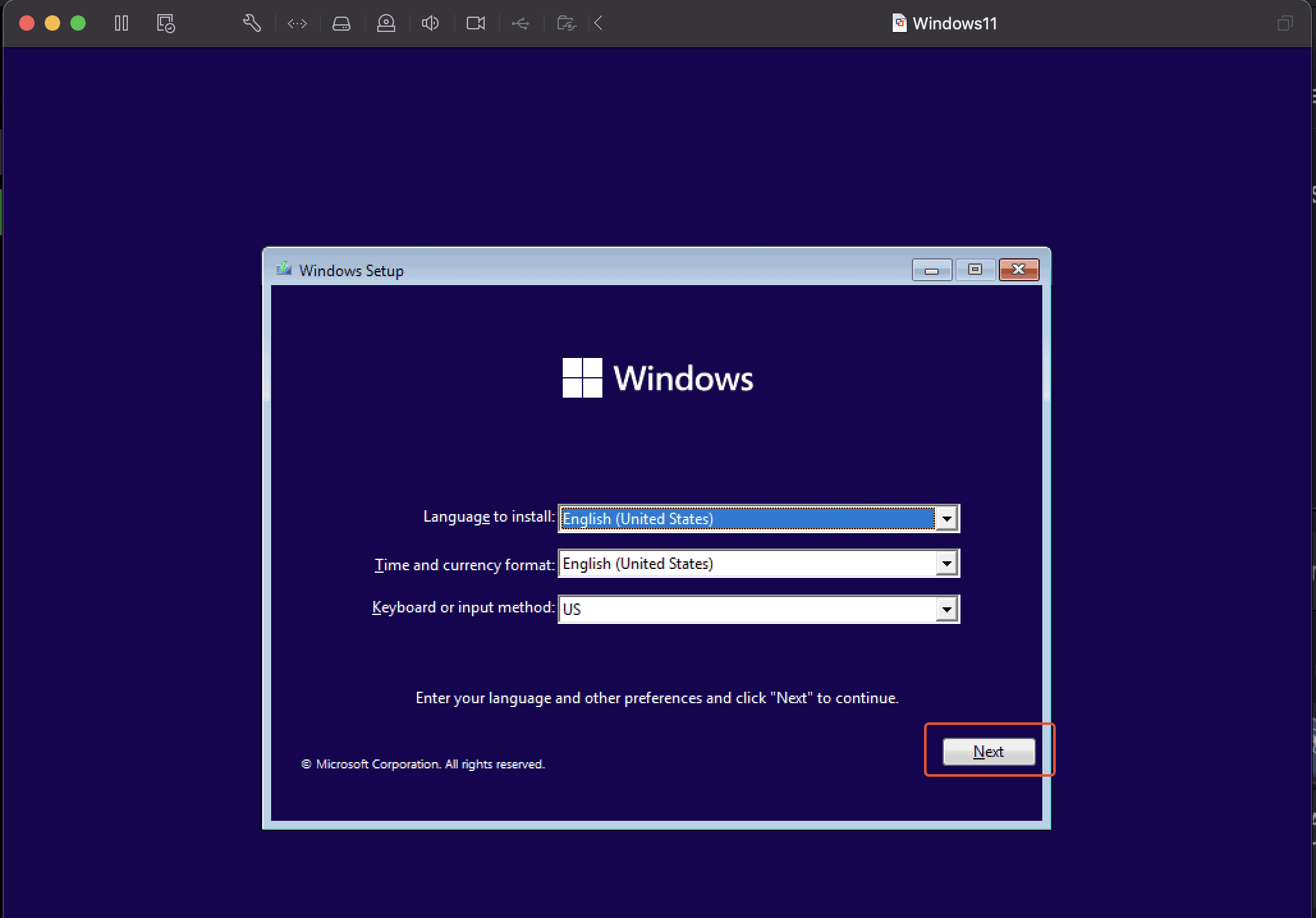Click the network adapter arrows icon
Screen dimensions: 1316x918
click(297, 24)
